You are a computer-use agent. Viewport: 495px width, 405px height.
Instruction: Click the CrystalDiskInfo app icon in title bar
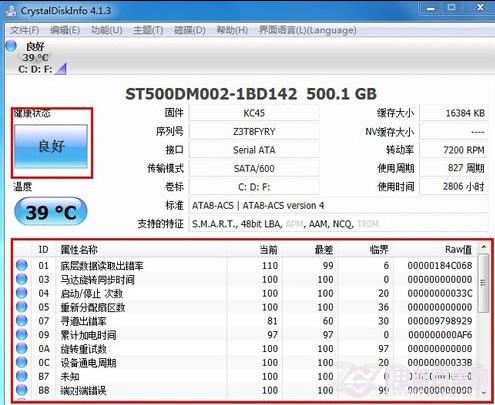[x=12, y=11]
